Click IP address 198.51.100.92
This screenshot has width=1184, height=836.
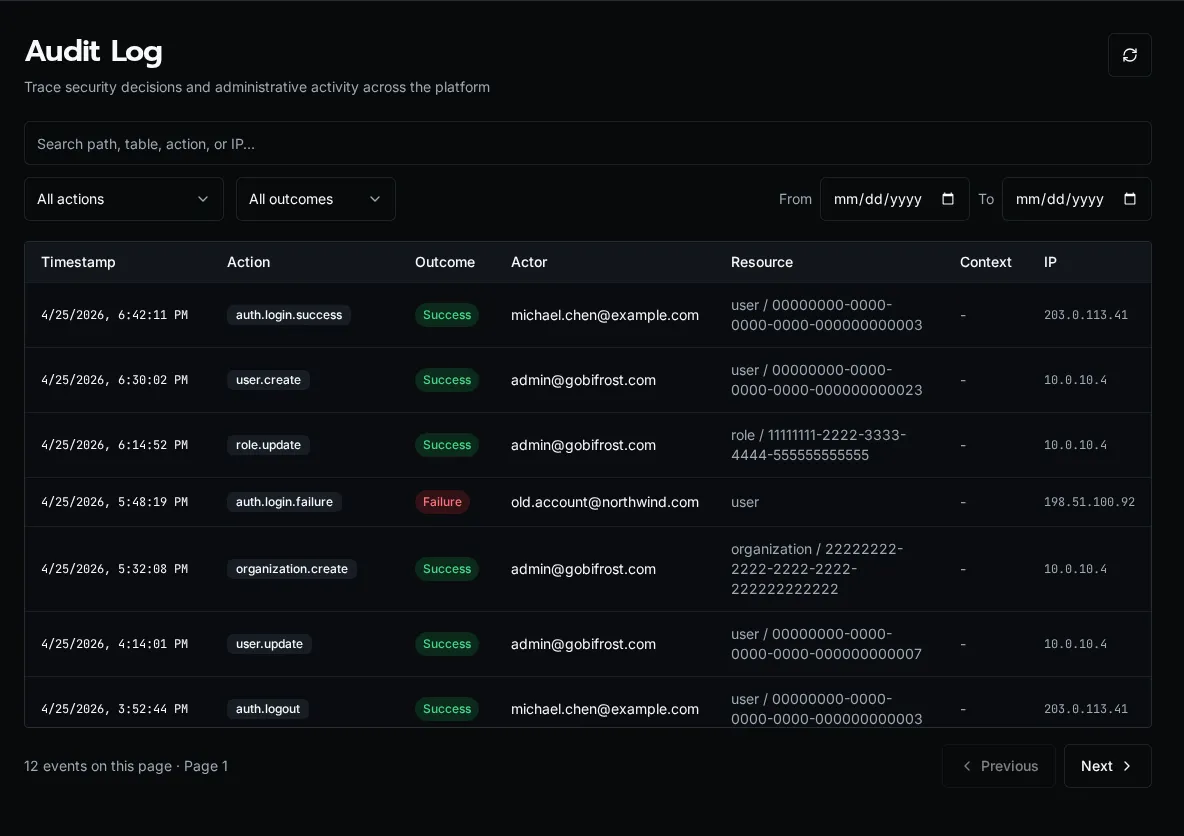(x=1089, y=501)
